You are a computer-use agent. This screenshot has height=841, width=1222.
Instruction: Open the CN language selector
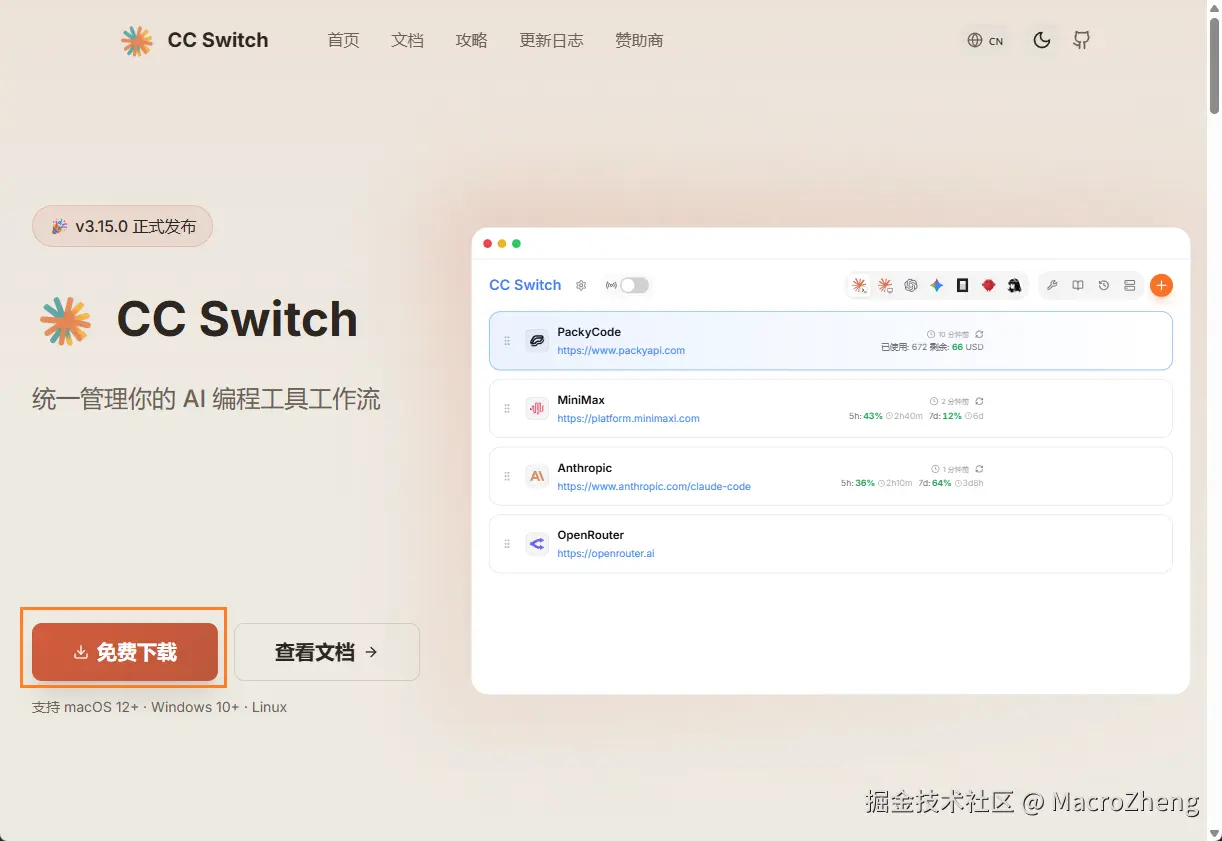click(x=986, y=41)
